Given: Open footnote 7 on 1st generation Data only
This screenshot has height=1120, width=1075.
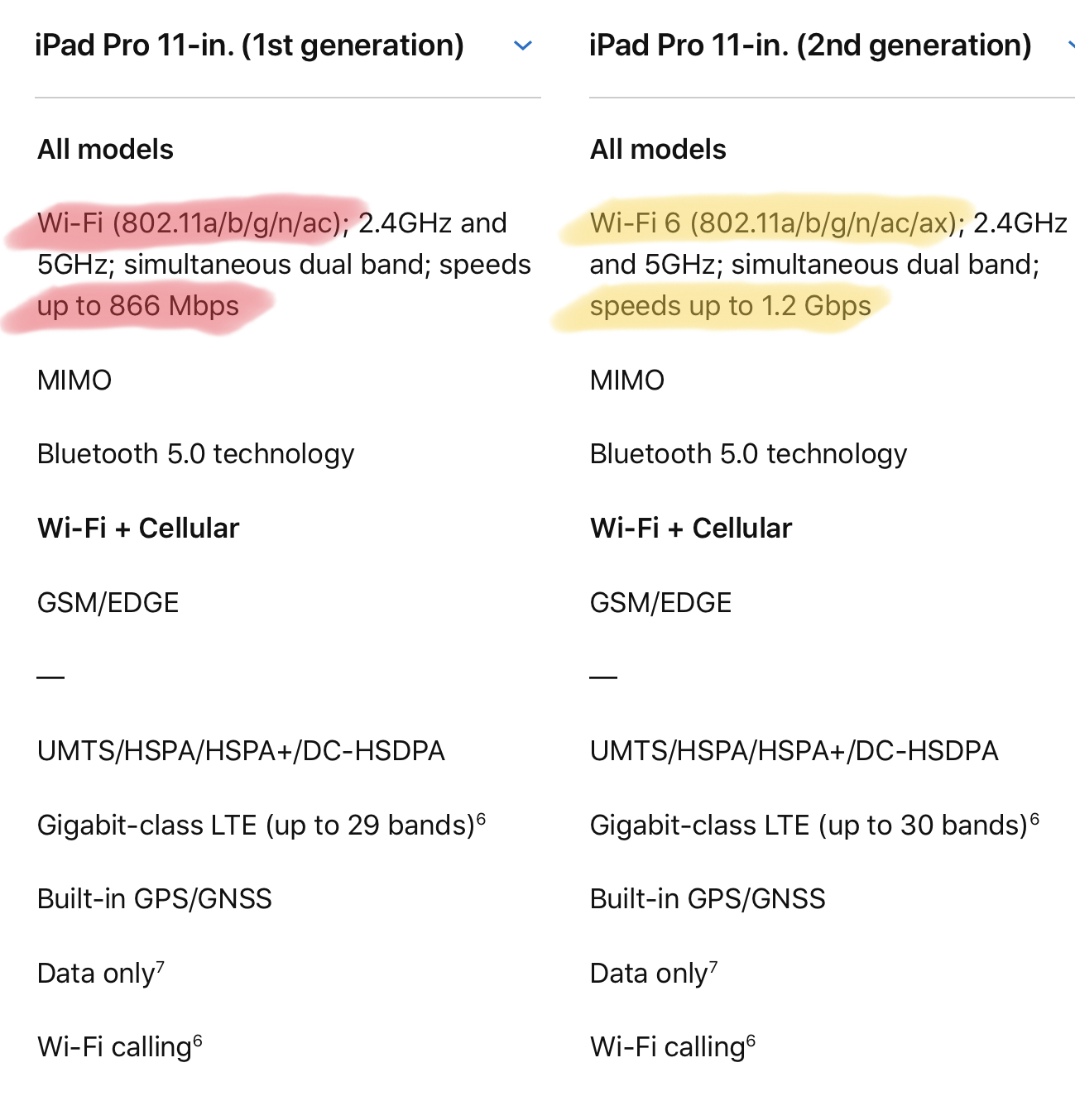Looking at the screenshot, I should [x=161, y=966].
